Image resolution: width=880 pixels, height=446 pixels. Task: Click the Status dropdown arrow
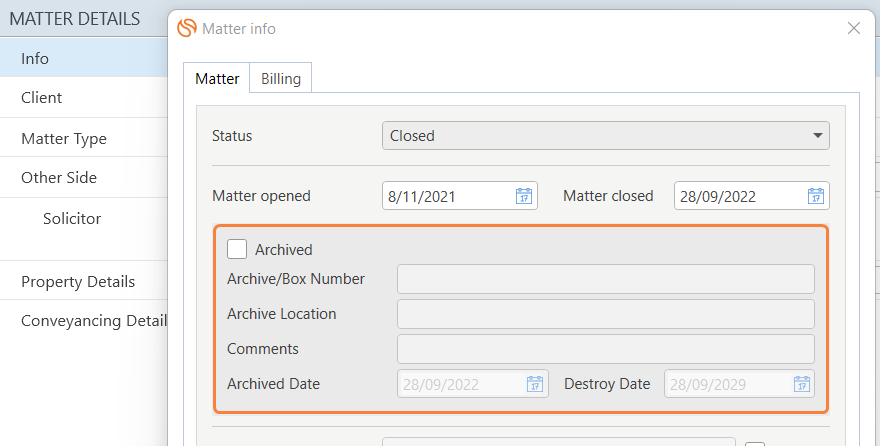tap(817, 136)
